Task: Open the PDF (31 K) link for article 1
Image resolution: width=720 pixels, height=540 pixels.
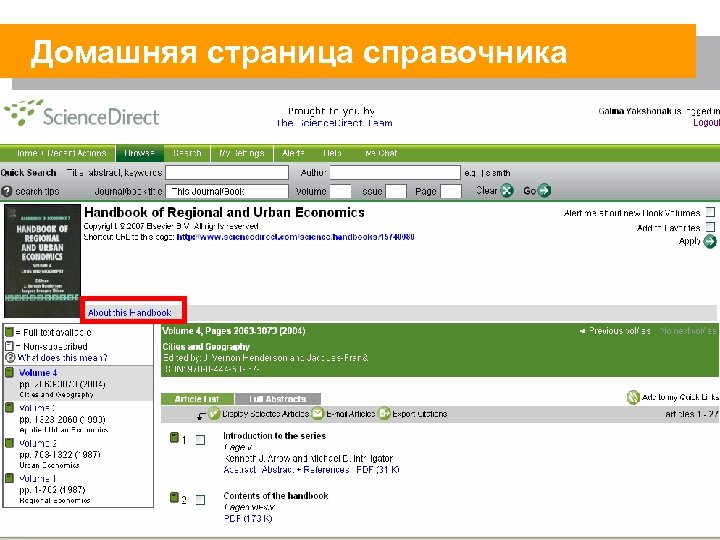Action: pyautogui.click(x=378, y=470)
